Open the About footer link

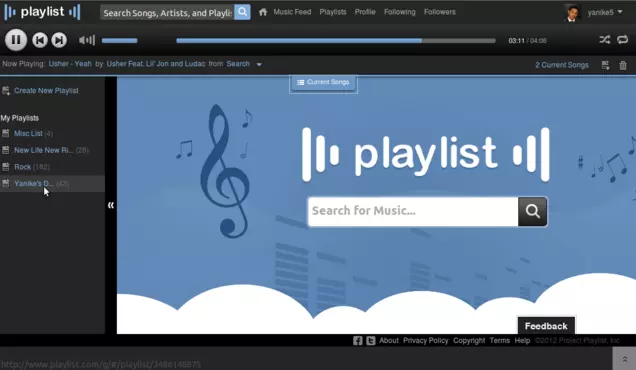tap(389, 341)
